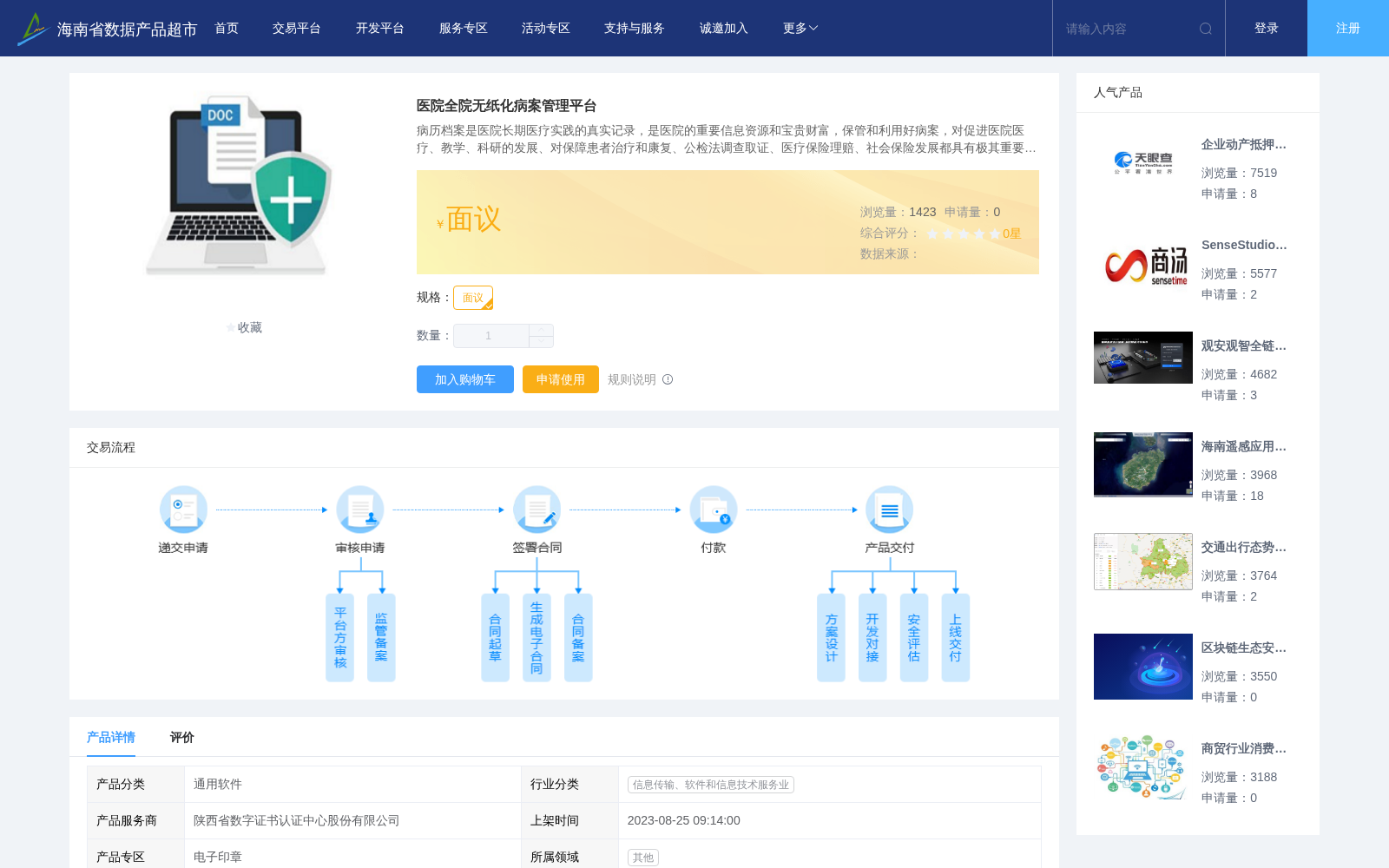Decrease quantity with the down stepper arrow
1389x868 pixels.
(541, 342)
